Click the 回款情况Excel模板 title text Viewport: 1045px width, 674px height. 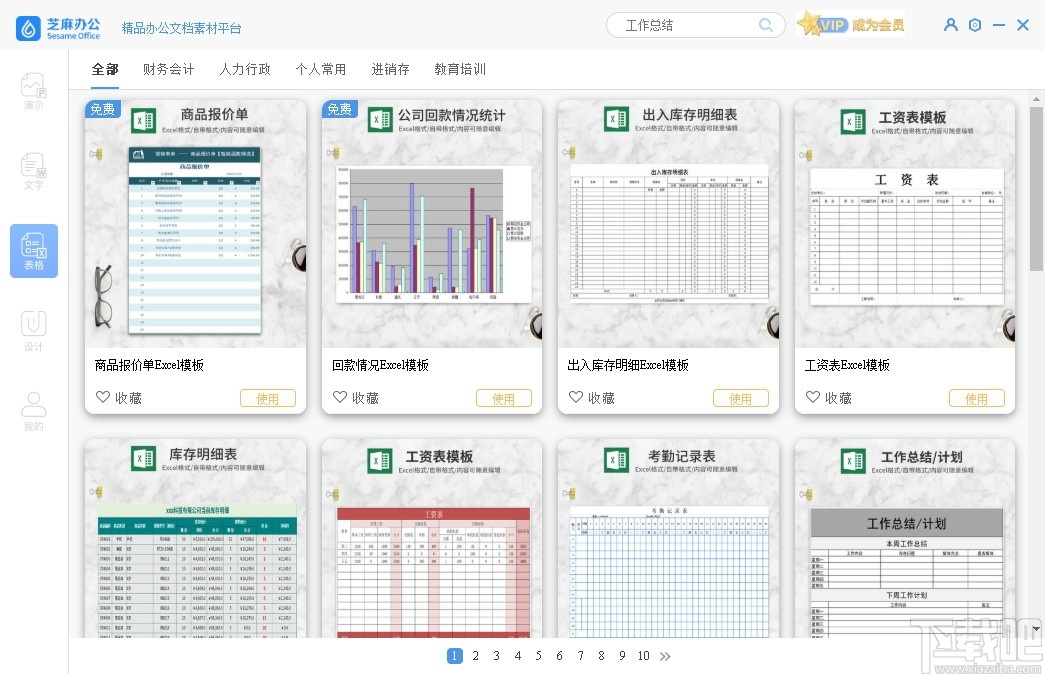point(381,365)
